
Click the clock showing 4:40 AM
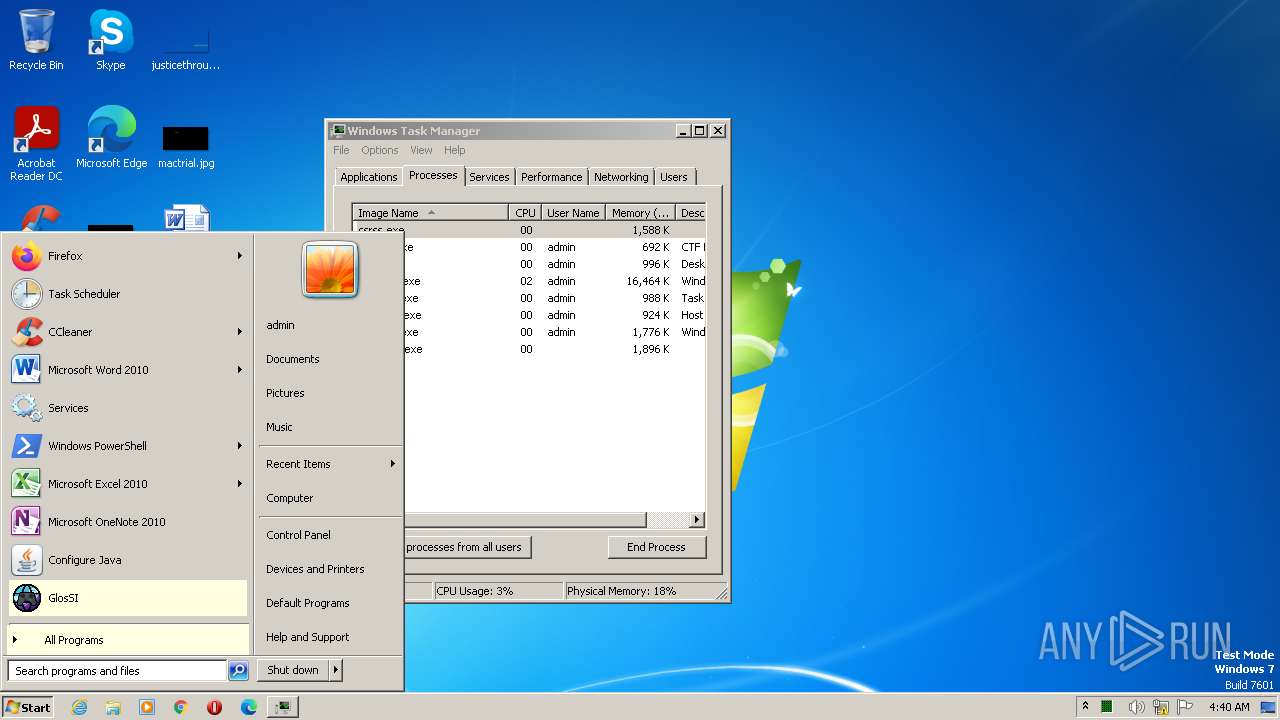pos(1229,707)
